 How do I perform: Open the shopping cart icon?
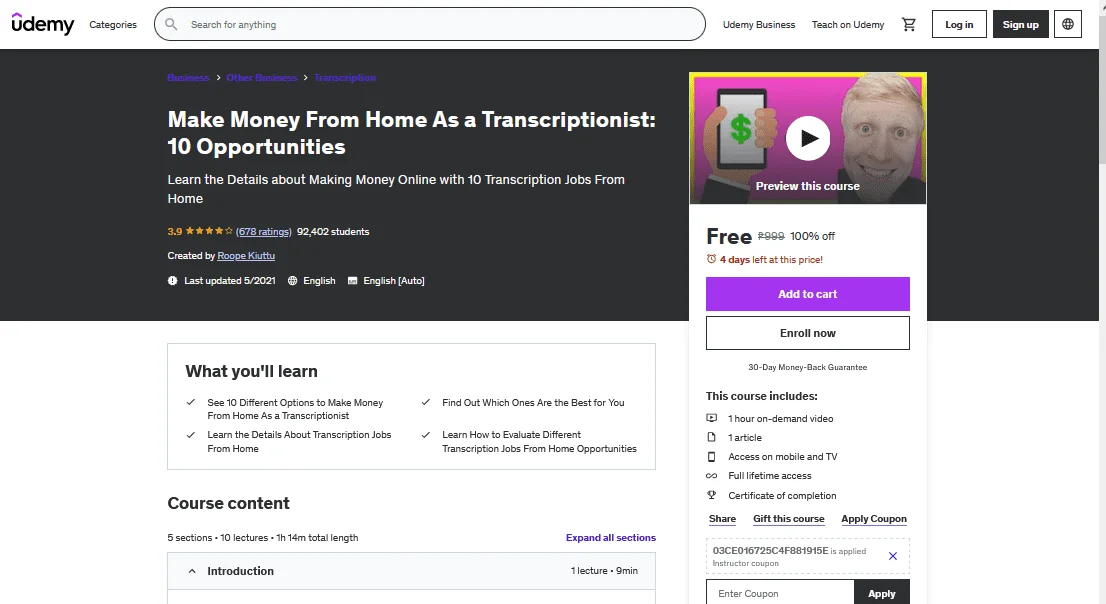click(908, 24)
